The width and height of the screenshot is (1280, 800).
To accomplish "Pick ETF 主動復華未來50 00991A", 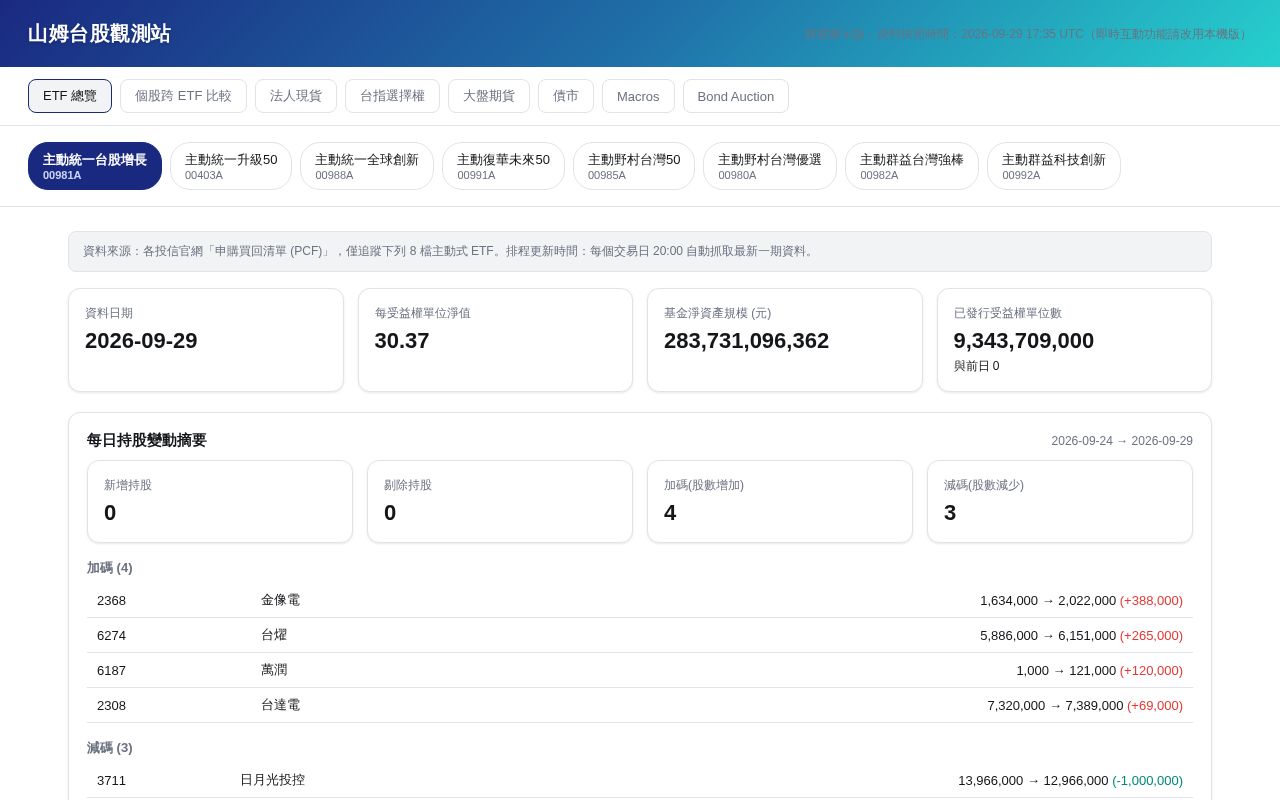I will click(x=503, y=166).
